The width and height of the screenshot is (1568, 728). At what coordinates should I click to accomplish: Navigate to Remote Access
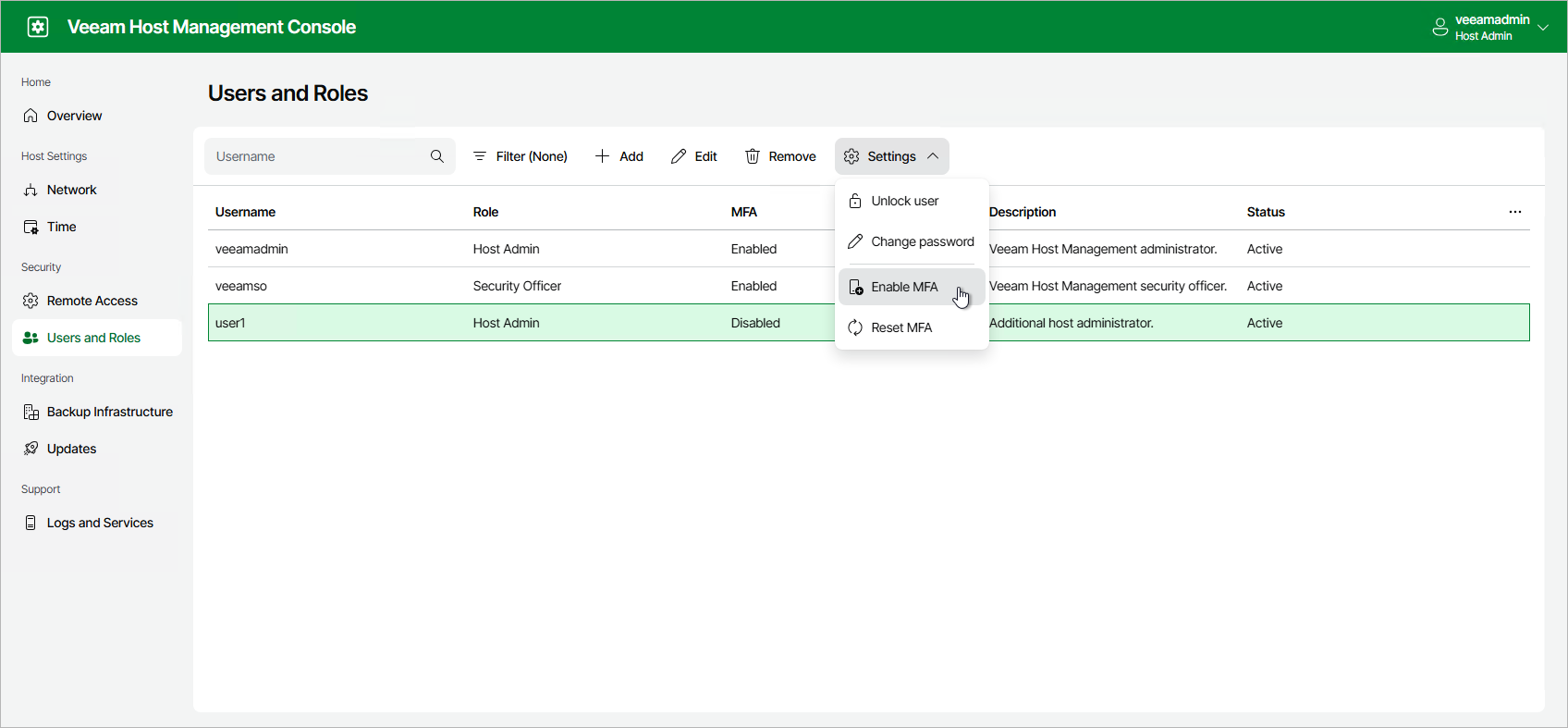click(97, 301)
